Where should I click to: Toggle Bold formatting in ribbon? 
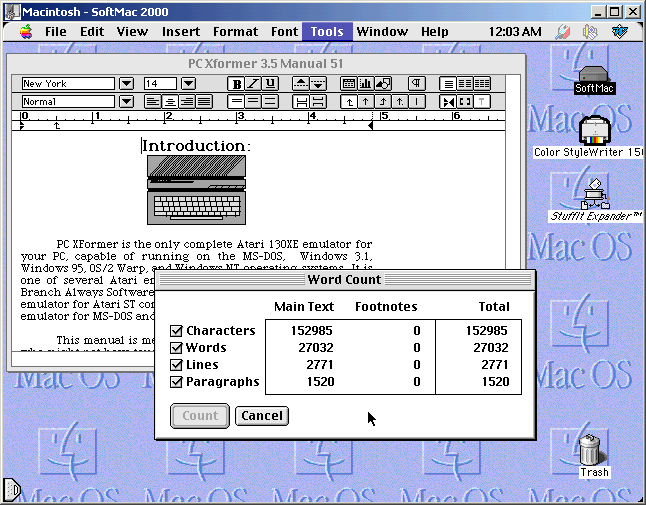[236, 84]
